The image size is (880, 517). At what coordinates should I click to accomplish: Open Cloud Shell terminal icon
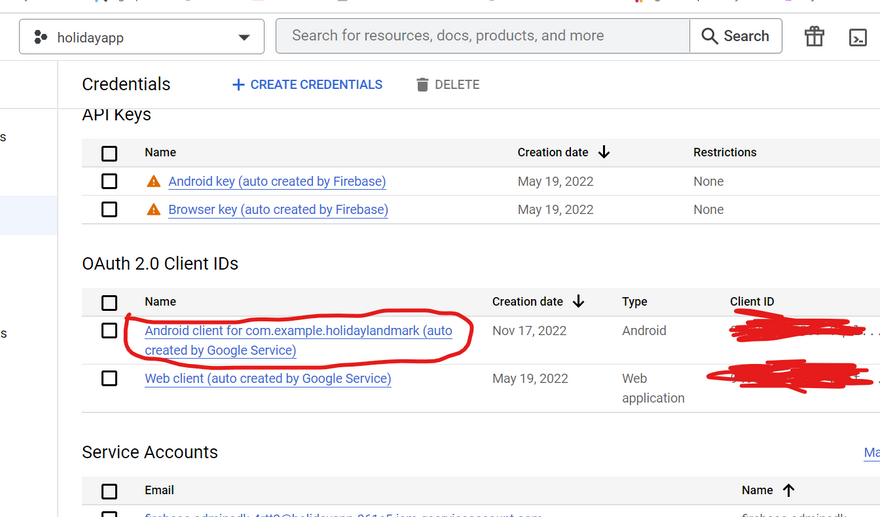point(857,37)
